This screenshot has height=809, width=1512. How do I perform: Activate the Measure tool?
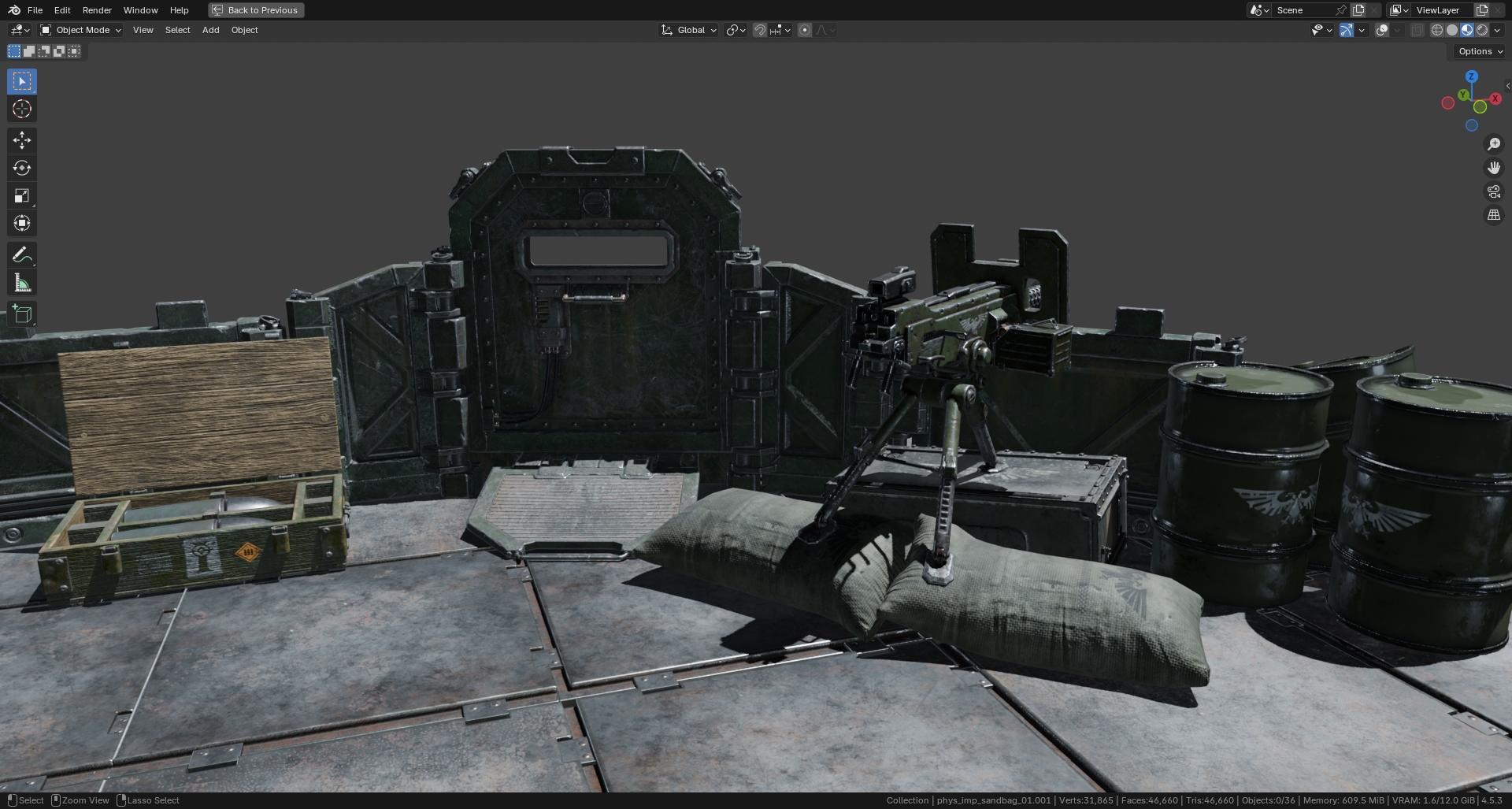(x=22, y=282)
